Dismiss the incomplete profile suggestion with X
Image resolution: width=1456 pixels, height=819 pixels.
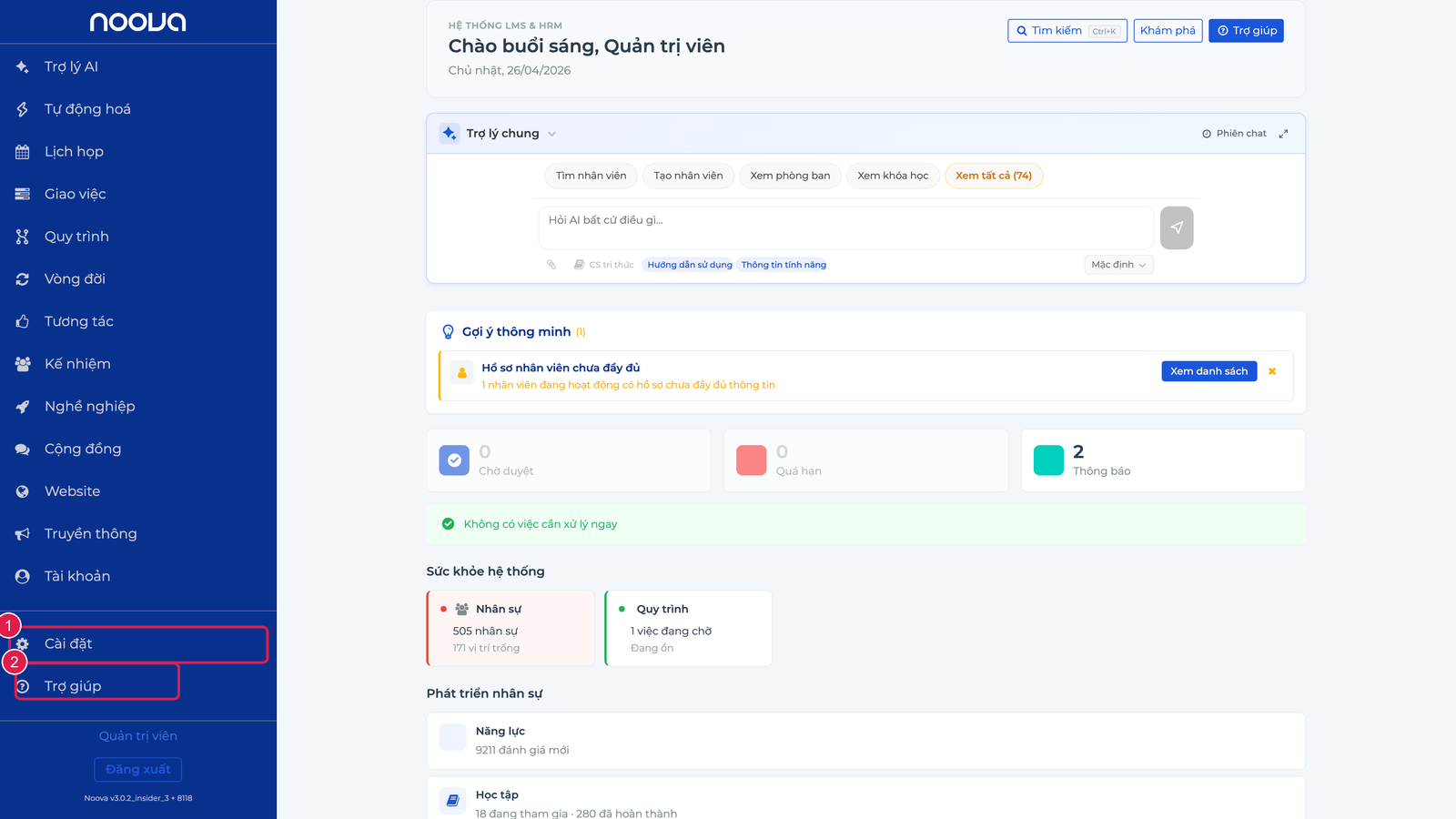tap(1272, 371)
